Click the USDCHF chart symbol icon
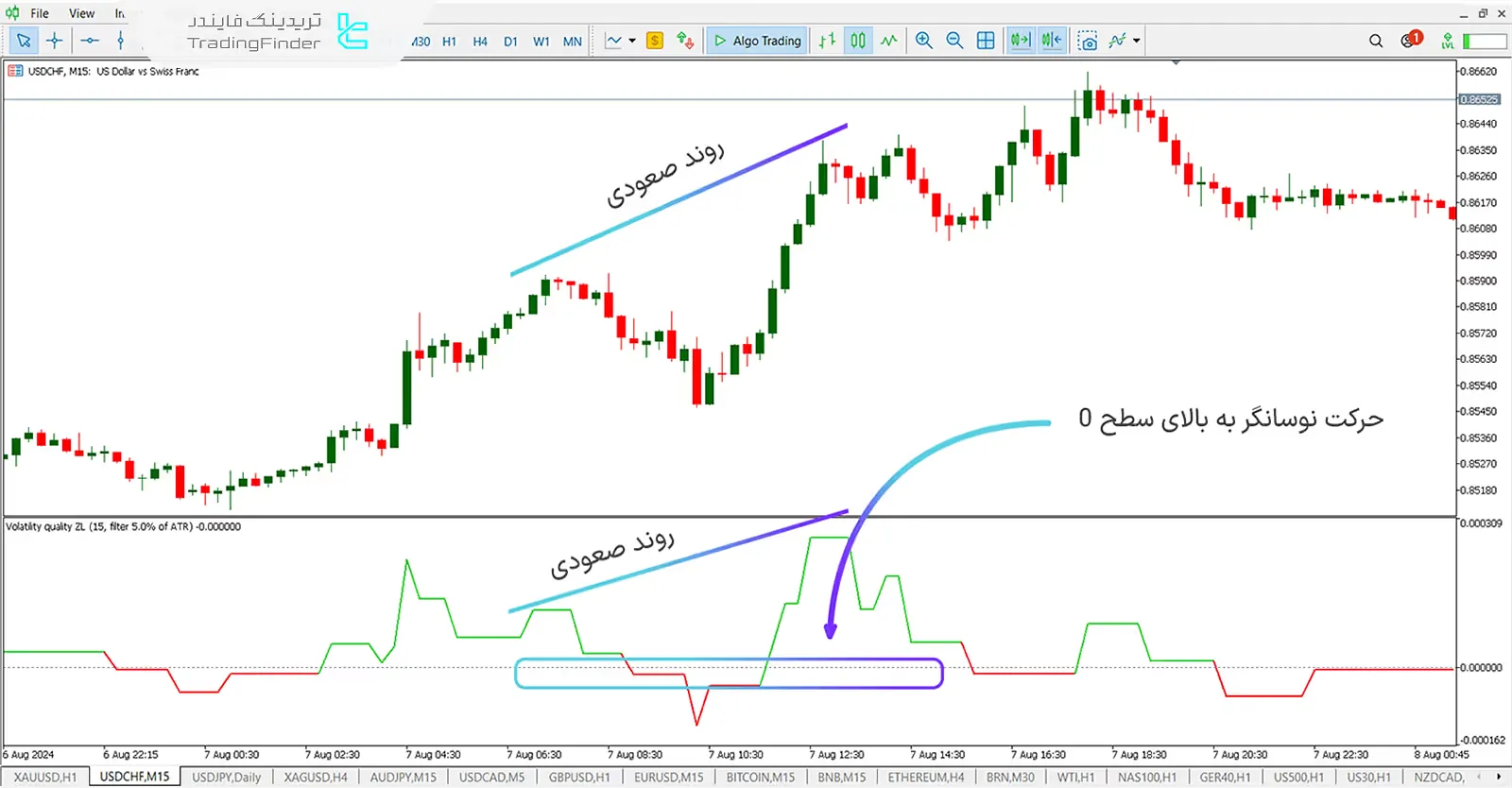This screenshot has width=1512, height=788. point(15,71)
